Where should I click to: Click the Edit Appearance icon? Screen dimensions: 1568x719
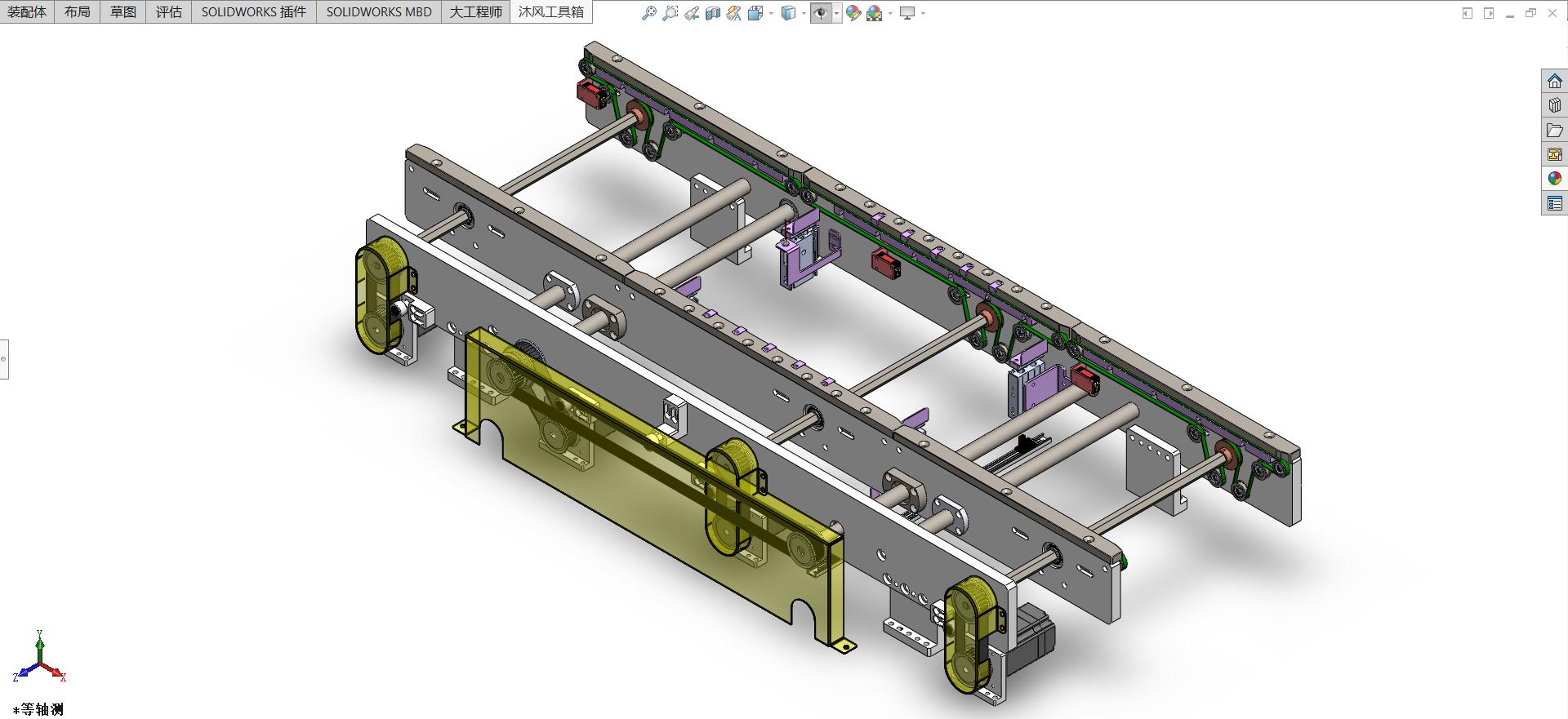(x=853, y=13)
